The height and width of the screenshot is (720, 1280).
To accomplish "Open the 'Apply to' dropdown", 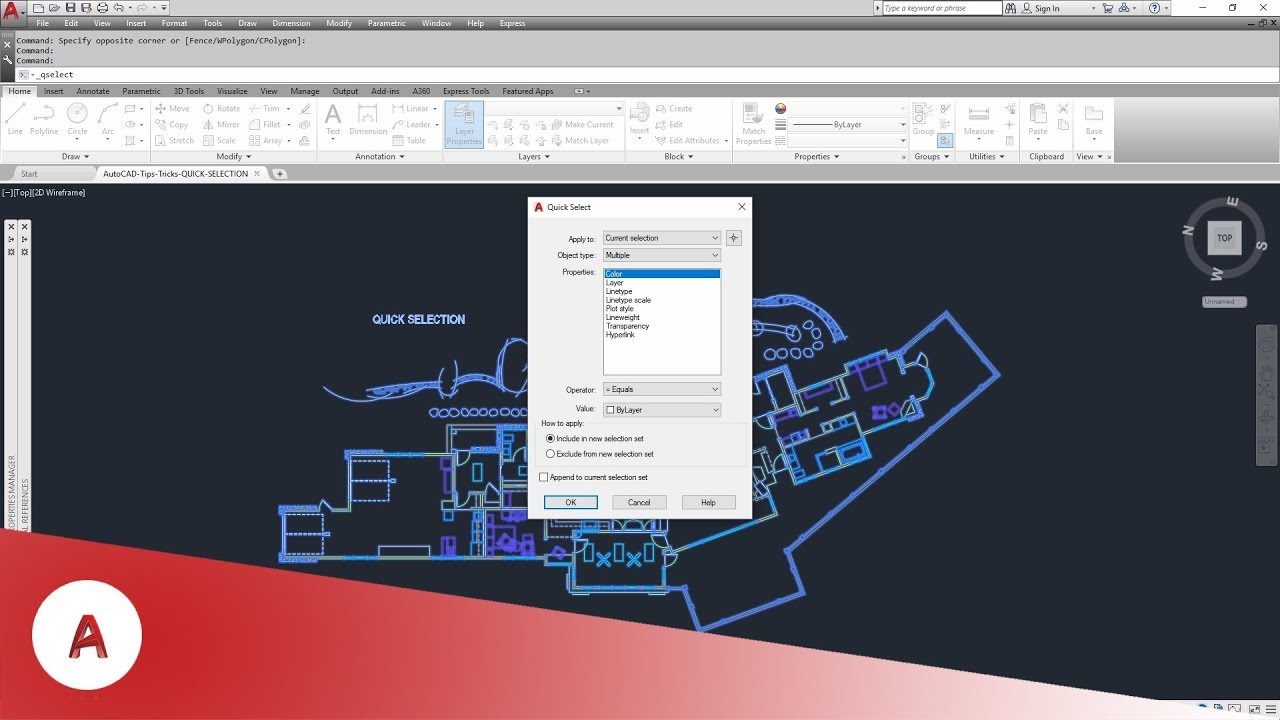I will click(662, 238).
